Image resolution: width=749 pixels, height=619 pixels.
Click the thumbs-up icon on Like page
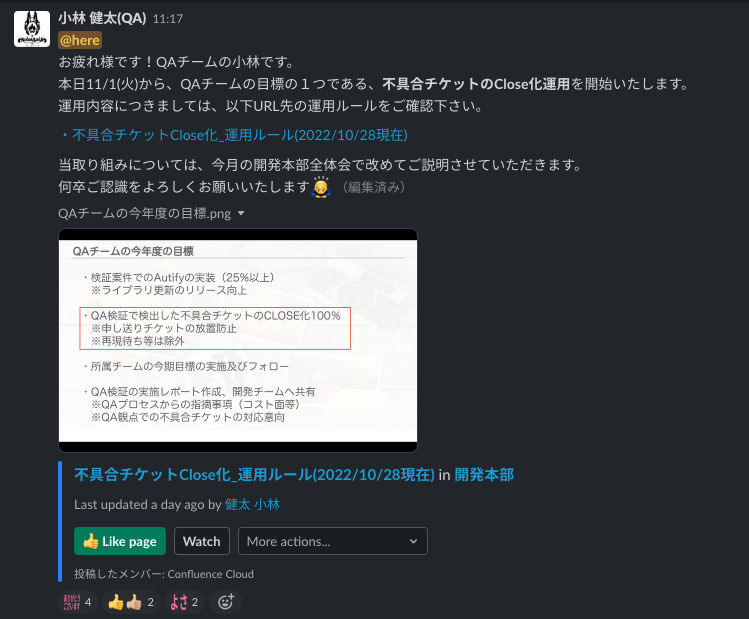click(x=91, y=541)
